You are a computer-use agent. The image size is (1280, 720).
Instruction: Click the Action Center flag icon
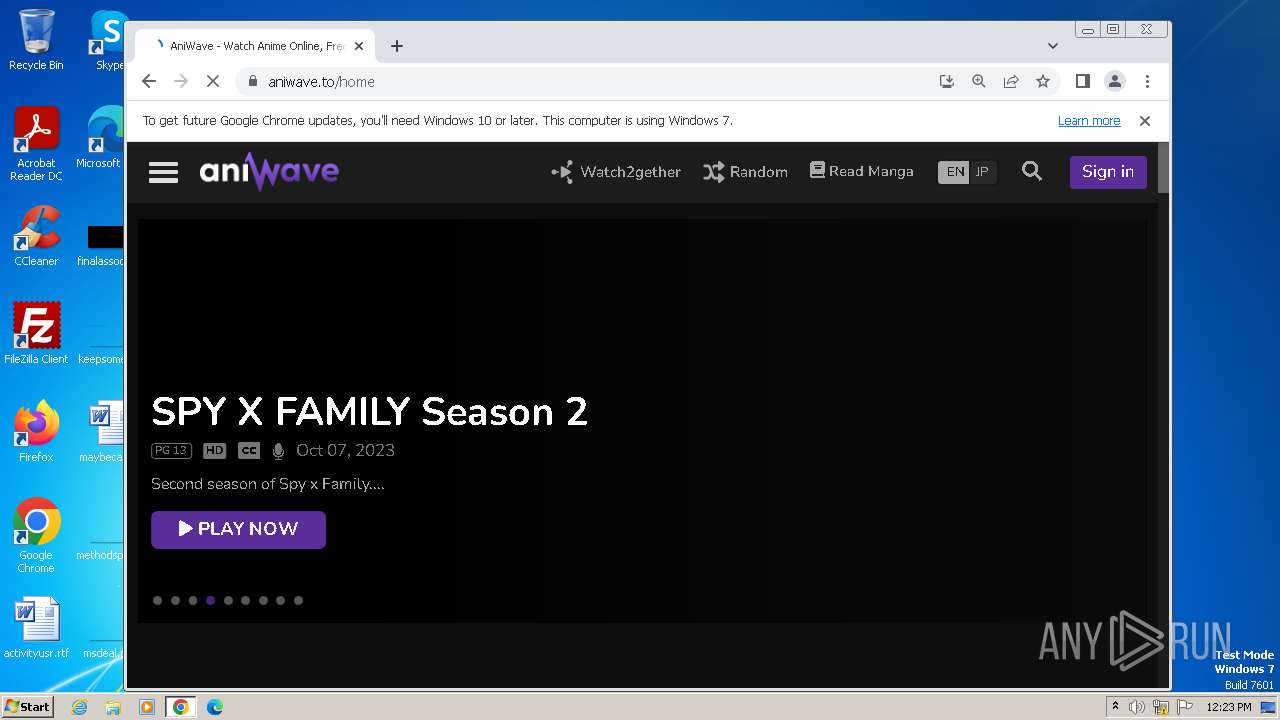click(x=1185, y=707)
